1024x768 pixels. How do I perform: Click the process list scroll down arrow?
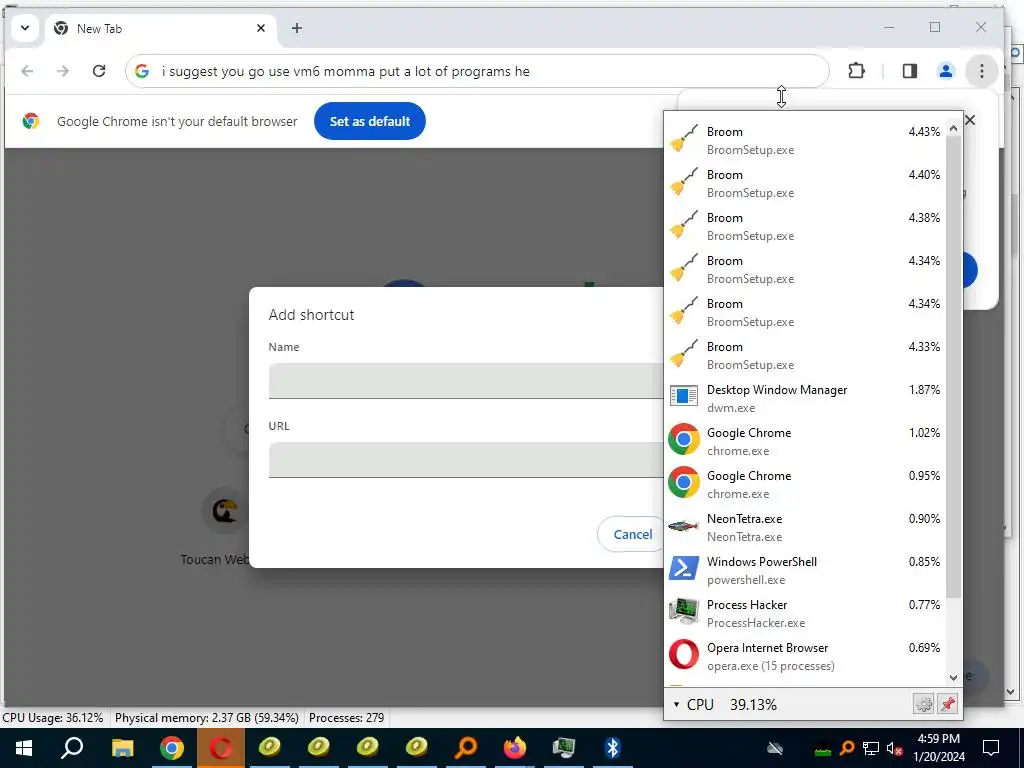coord(953,678)
